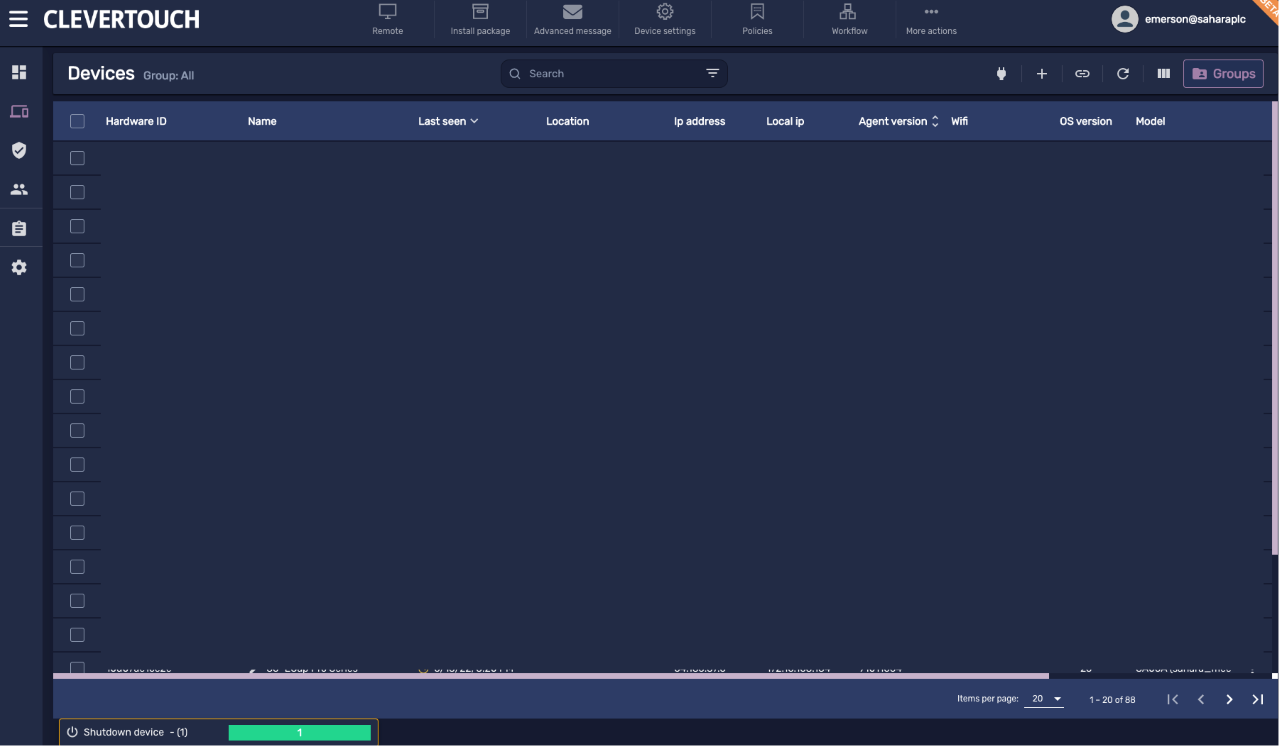Image resolution: width=1280 pixels, height=747 pixels.
Task: Open the hamburger navigation menu
Action: (18, 19)
